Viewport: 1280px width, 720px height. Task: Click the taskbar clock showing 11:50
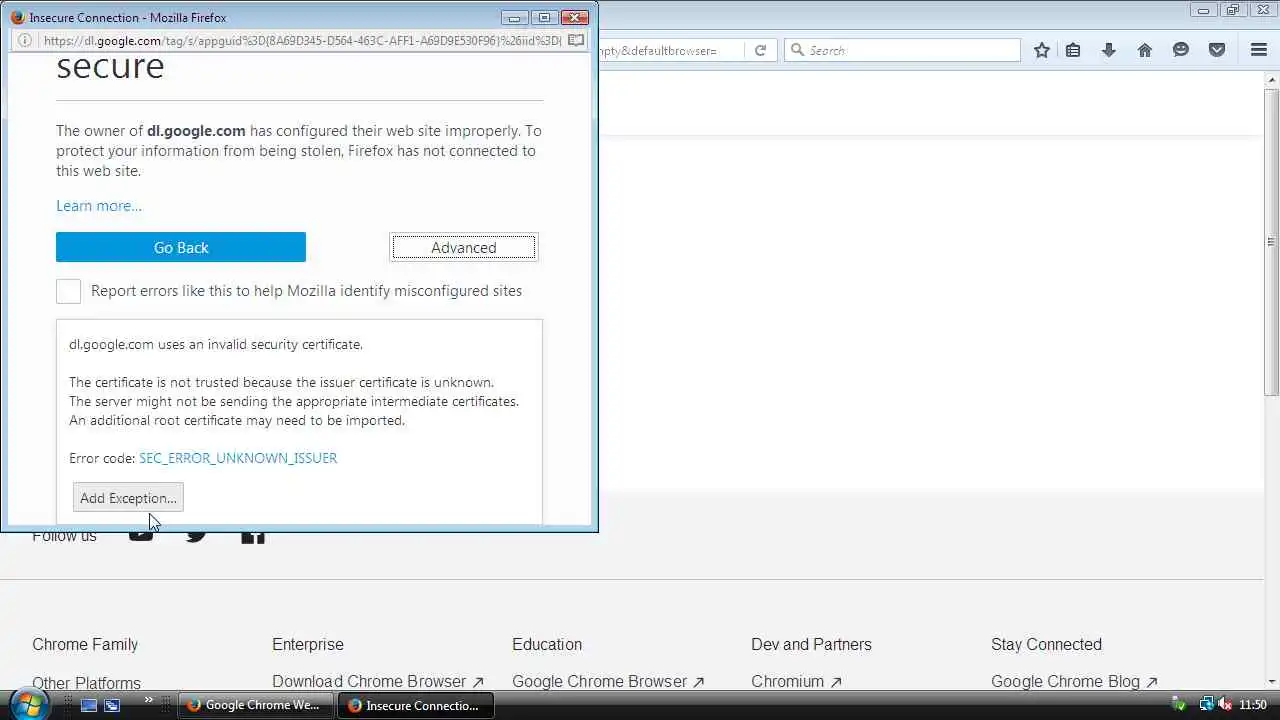[x=1253, y=705]
